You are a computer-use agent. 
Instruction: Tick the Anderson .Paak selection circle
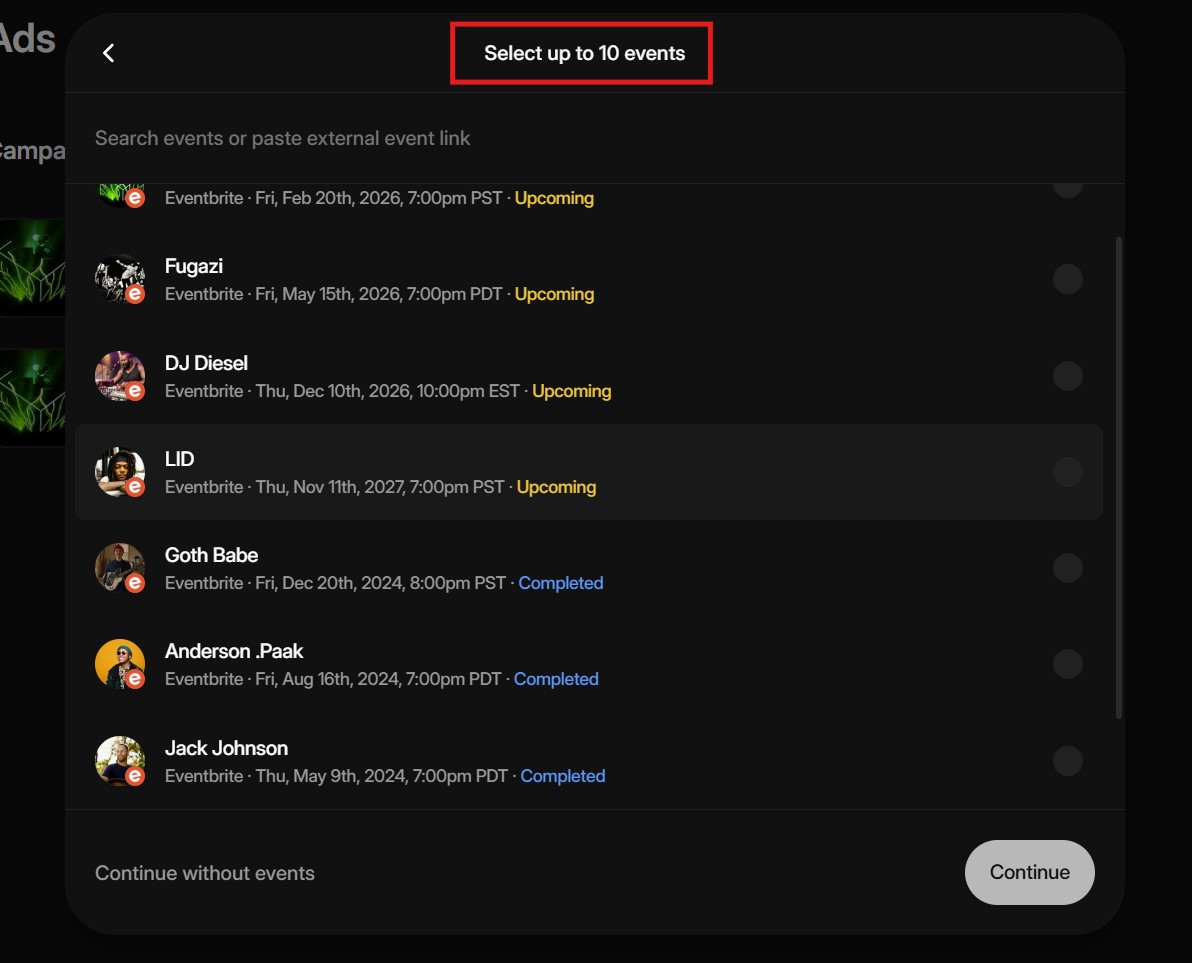(1067, 664)
